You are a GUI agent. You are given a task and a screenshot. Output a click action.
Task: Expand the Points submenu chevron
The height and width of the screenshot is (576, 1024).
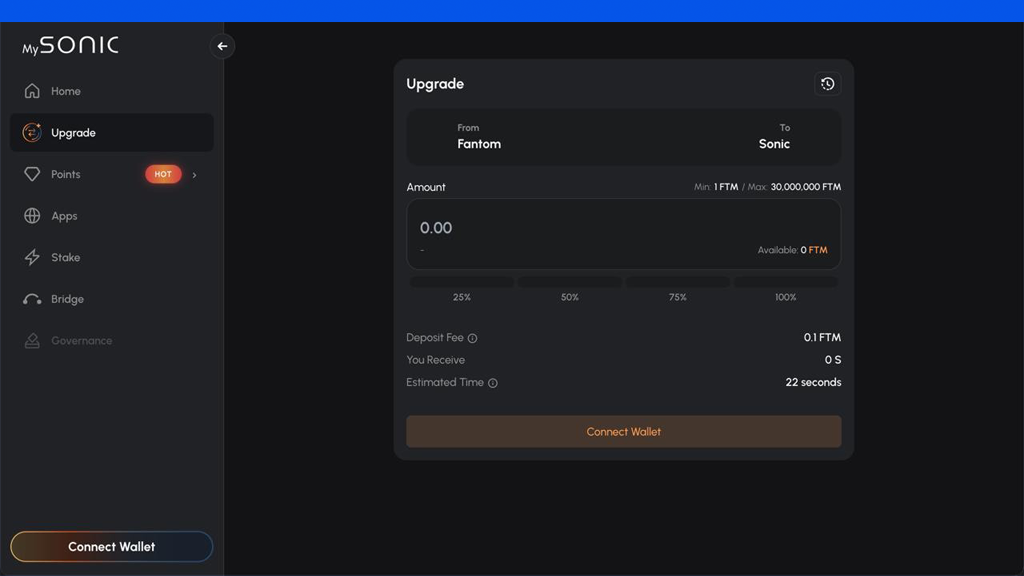coord(194,175)
